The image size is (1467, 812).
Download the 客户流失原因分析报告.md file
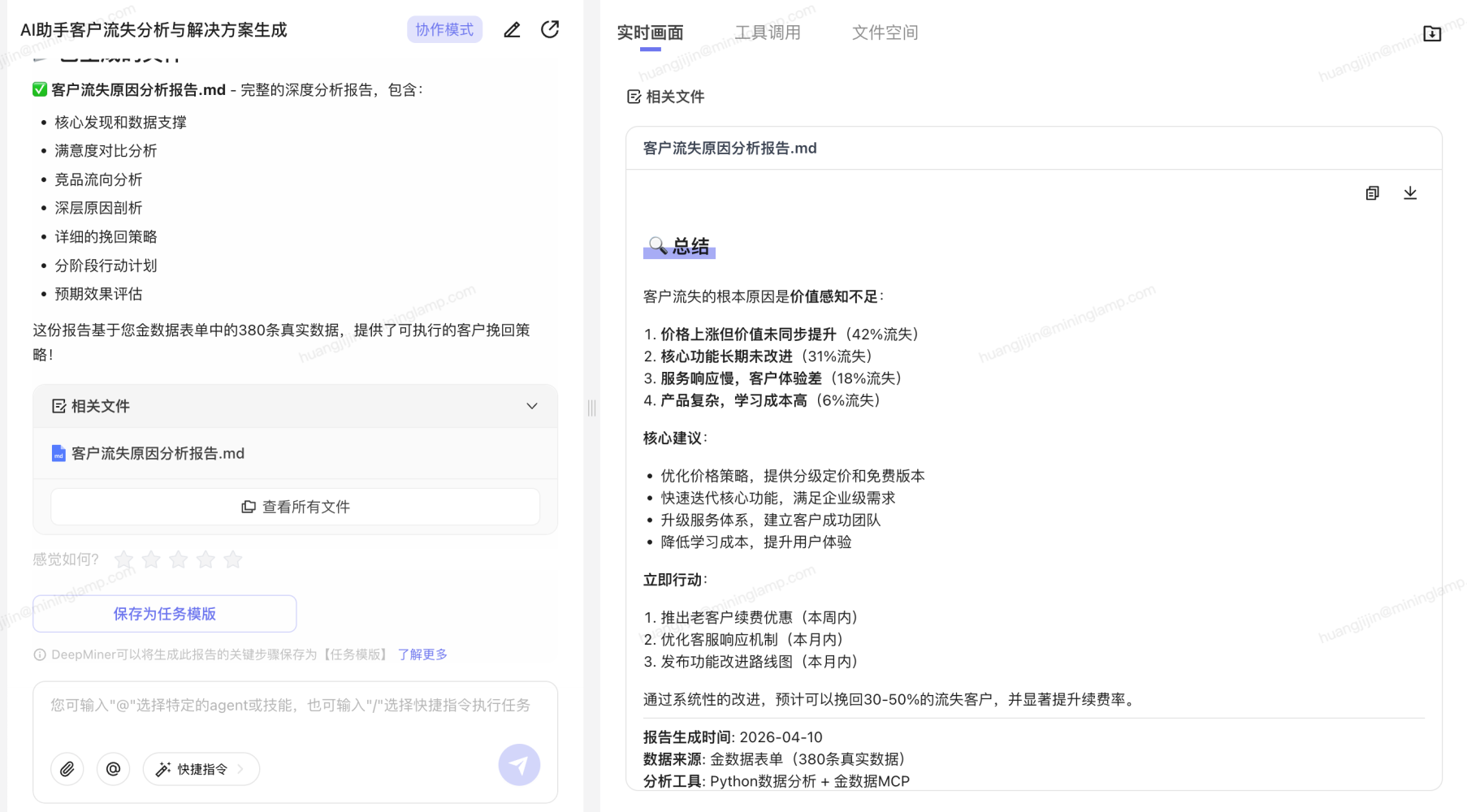[x=1410, y=193]
